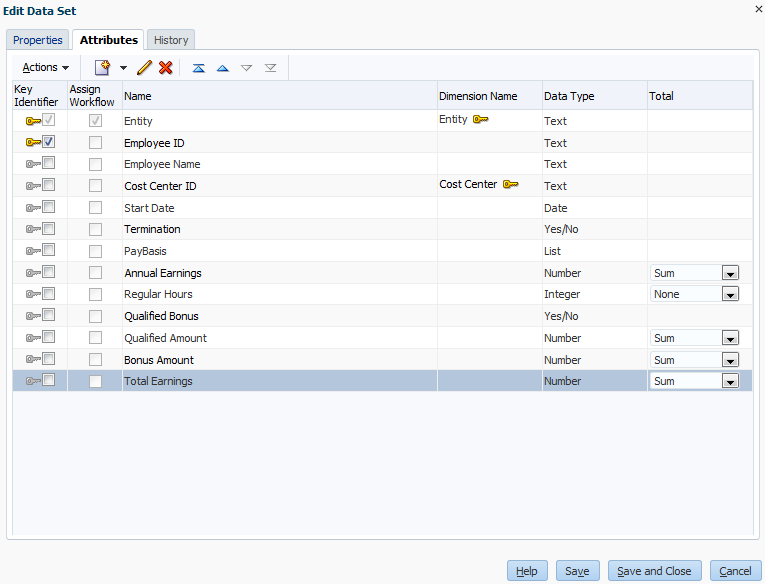Click the gray key icon for Total Earnings
Screen dimensions: 765x584
point(33,381)
